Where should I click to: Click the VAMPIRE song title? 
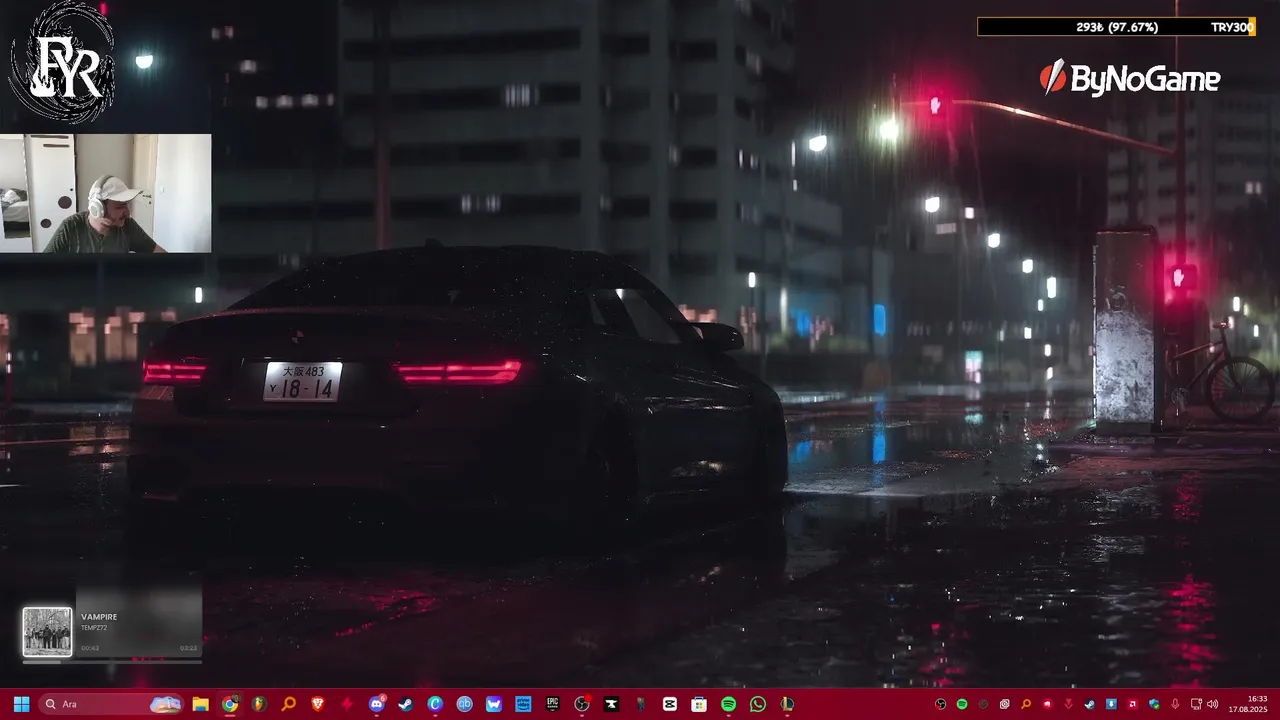click(x=99, y=617)
